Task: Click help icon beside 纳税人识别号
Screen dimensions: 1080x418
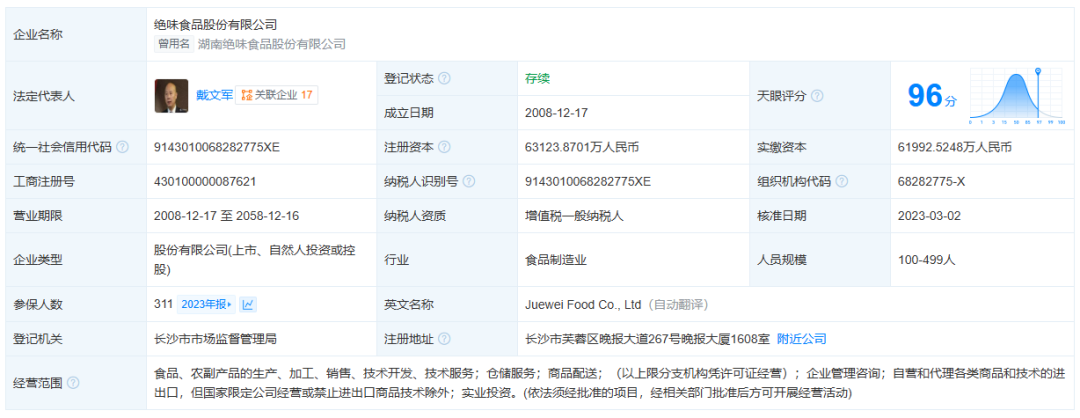Action: 469,182
